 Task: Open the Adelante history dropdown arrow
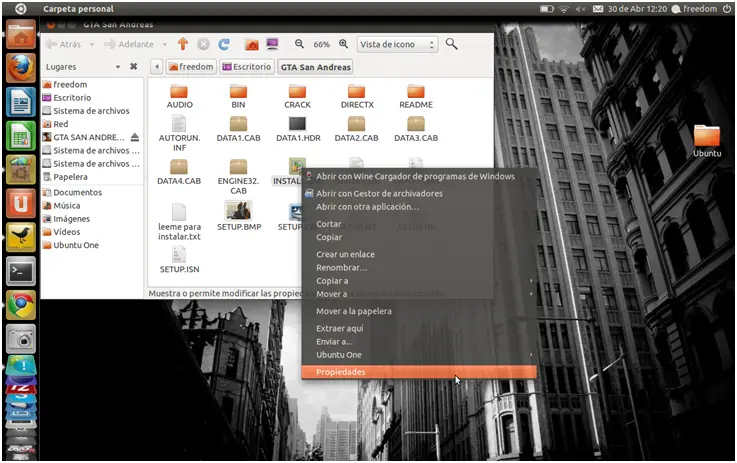[165, 44]
